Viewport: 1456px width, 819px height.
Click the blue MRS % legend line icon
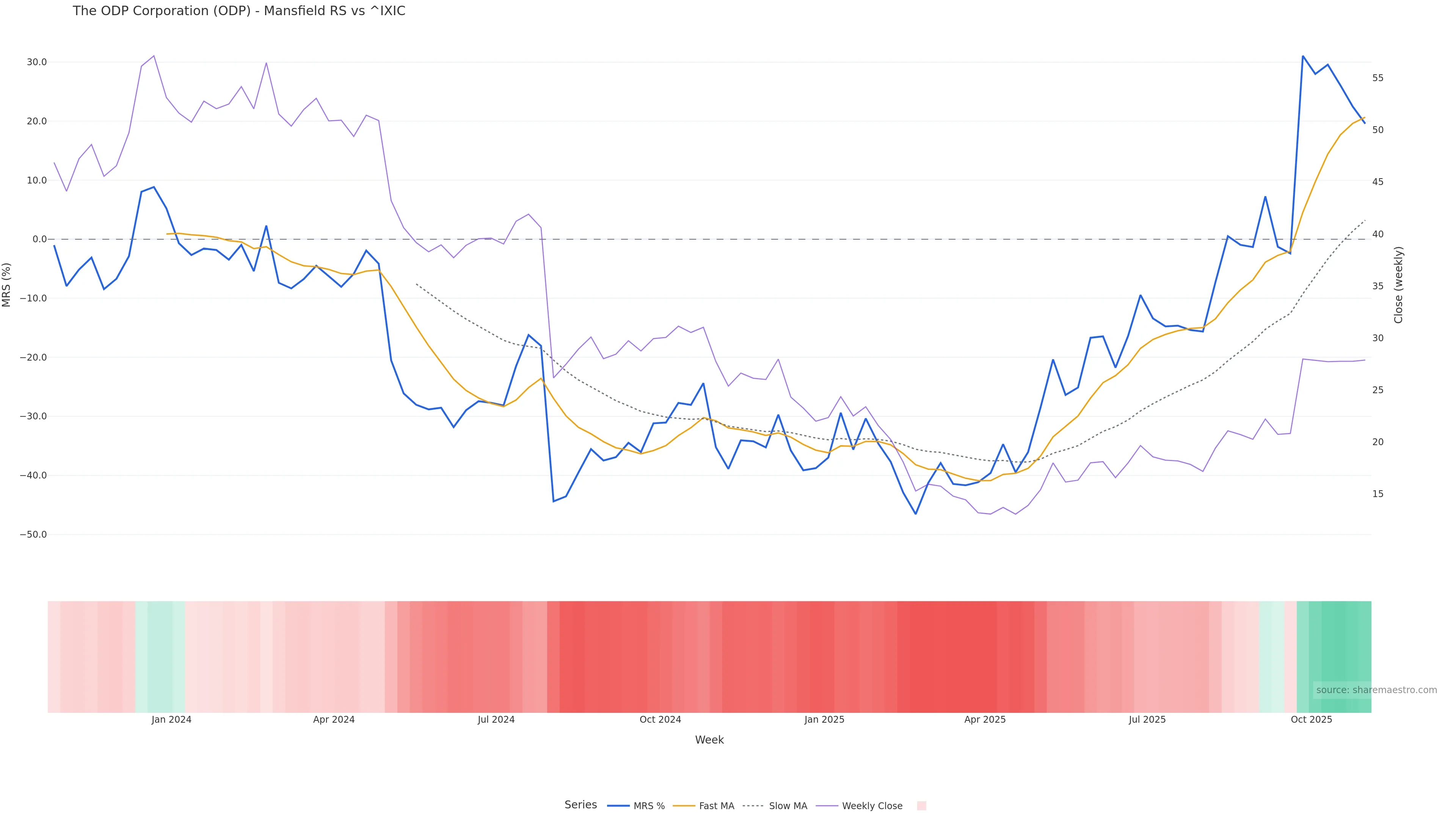[618, 806]
